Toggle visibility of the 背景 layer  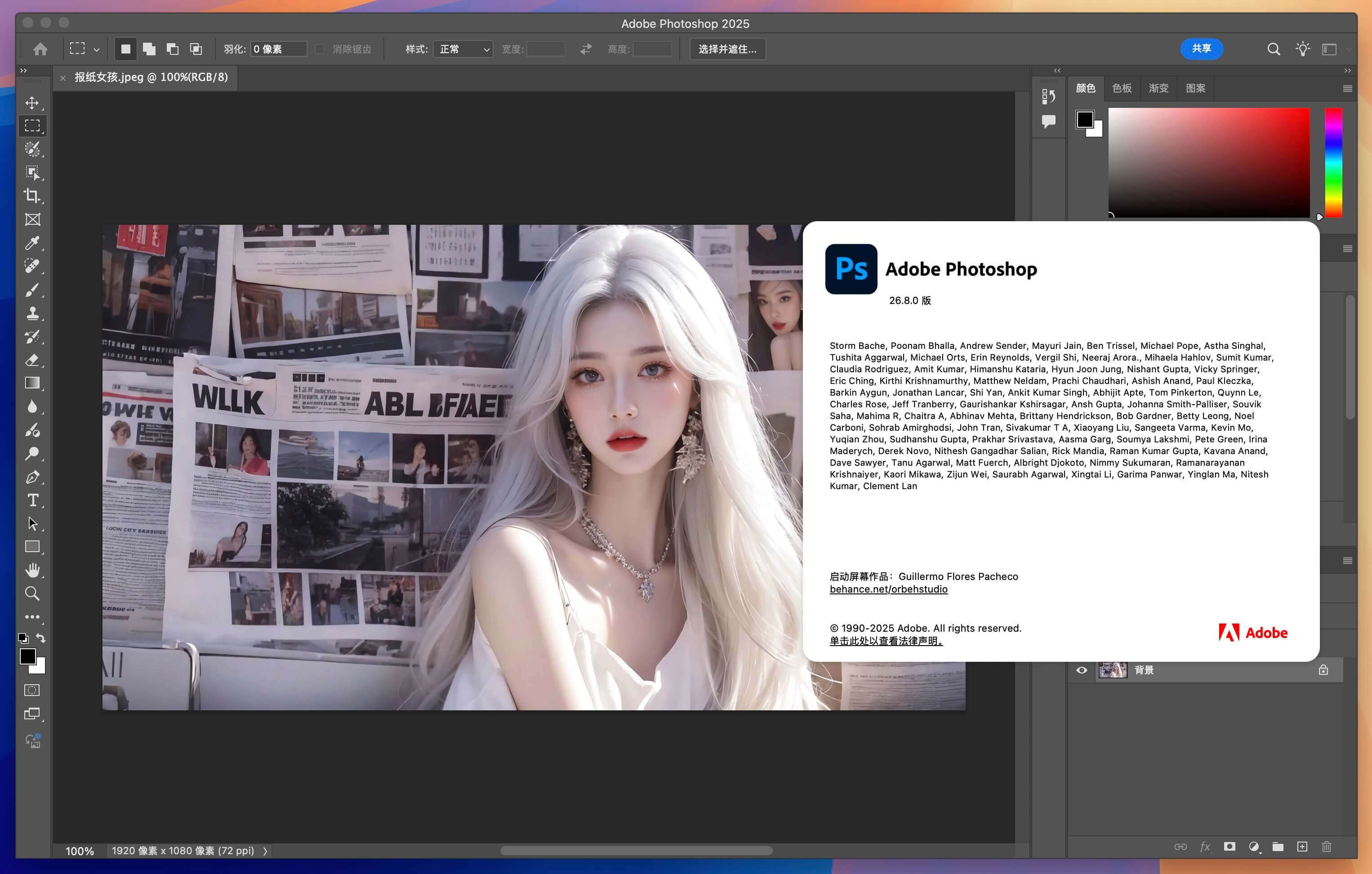click(x=1082, y=670)
